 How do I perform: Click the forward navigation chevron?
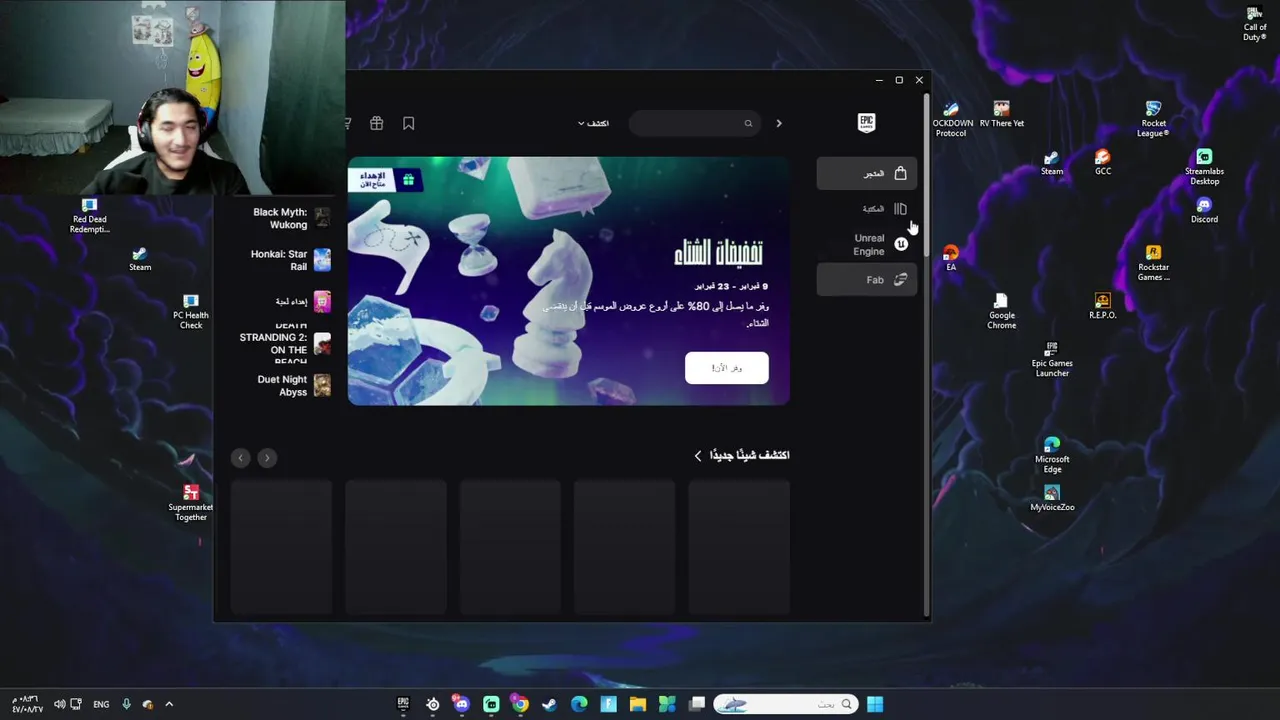point(779,123)
